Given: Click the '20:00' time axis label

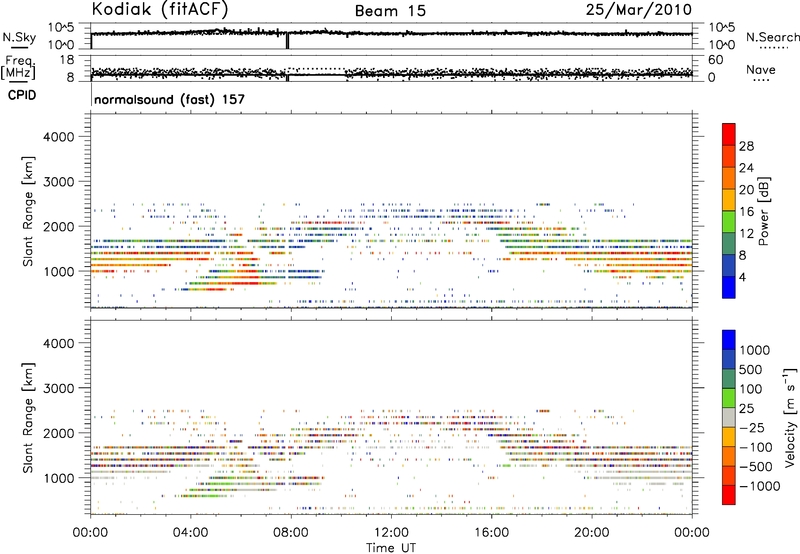Looking at the screenshot, I should click(591, 533).
